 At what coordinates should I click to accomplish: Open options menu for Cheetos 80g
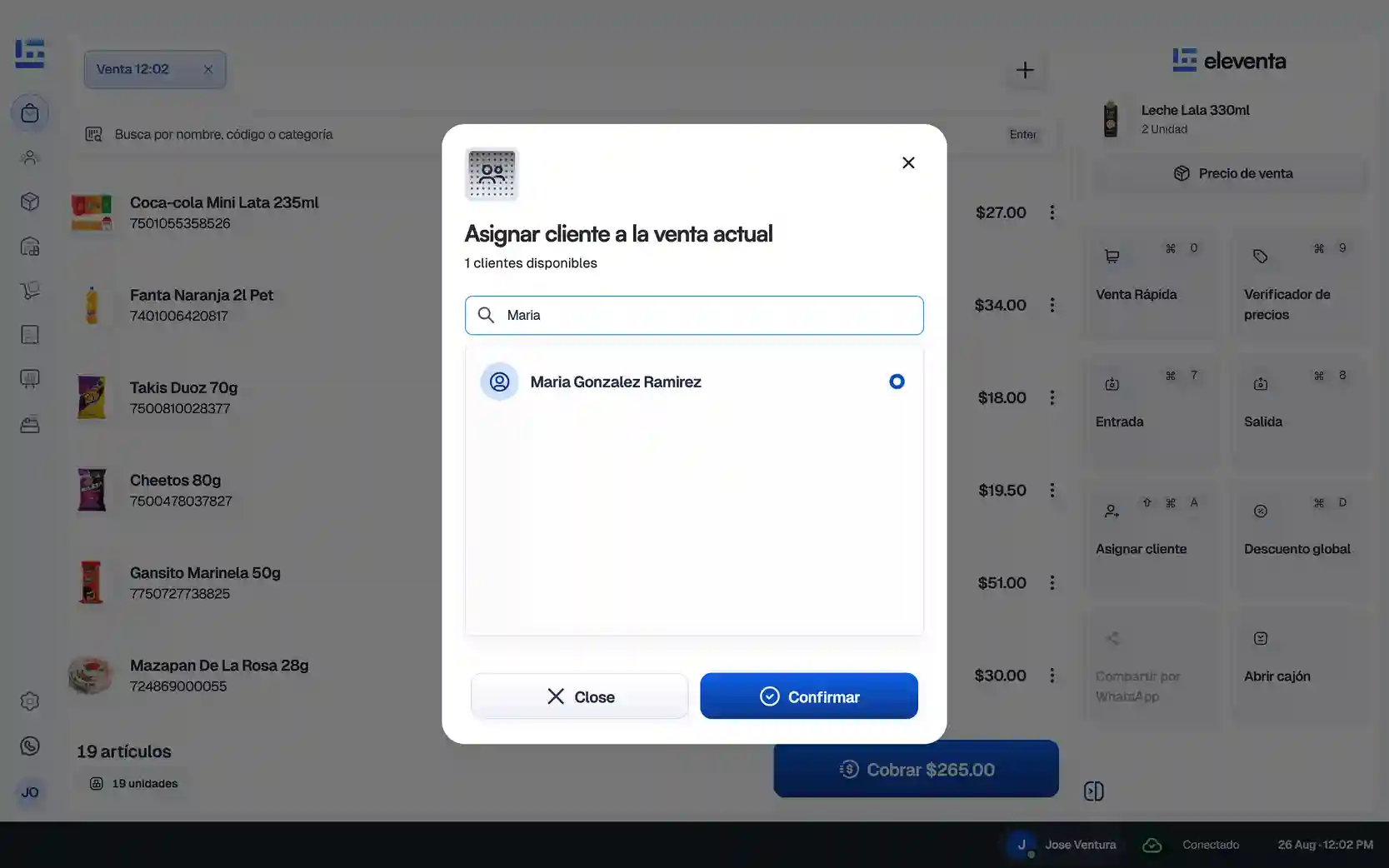[x=1052, y=490]
